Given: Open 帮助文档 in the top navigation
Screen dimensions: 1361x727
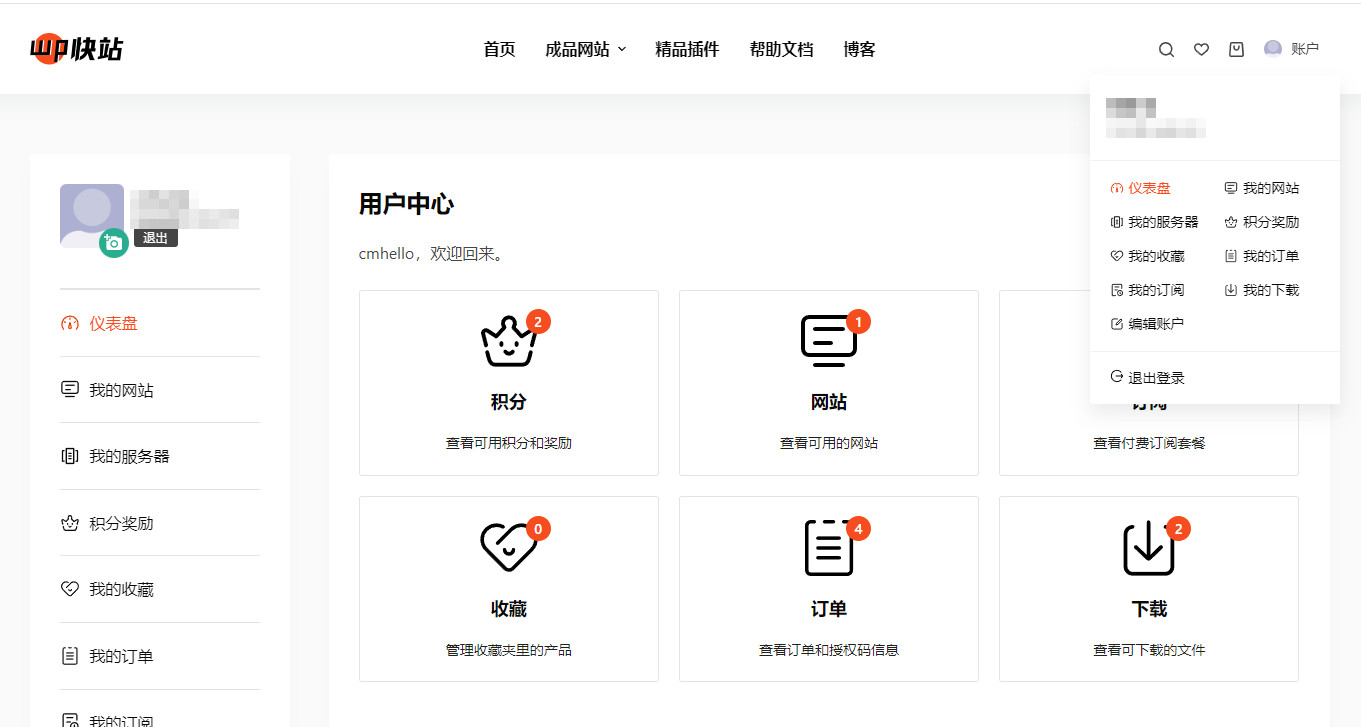Looking at the screenshot, I should tap(781, 49).
